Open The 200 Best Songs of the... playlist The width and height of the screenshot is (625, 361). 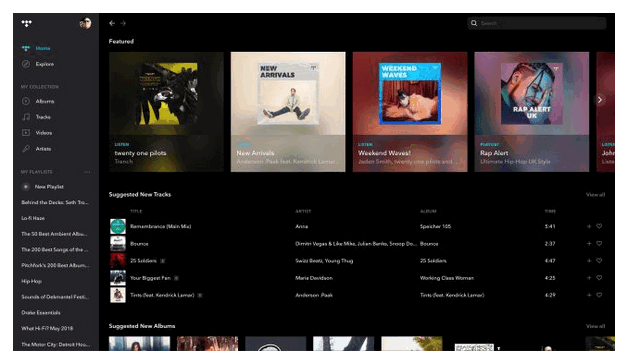pyautogui.click(x=55, y=249)
